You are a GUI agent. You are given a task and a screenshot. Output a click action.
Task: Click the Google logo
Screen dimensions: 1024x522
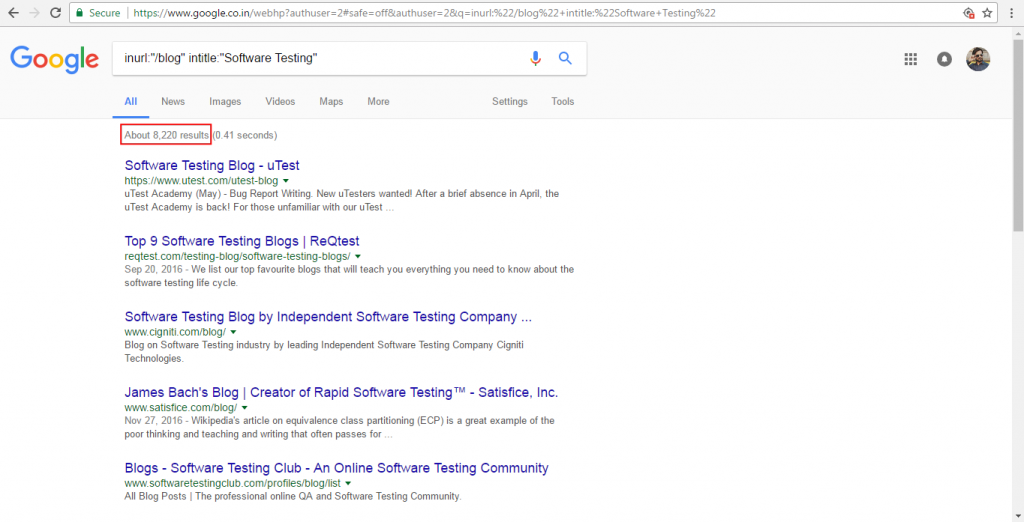coord(54,59)
